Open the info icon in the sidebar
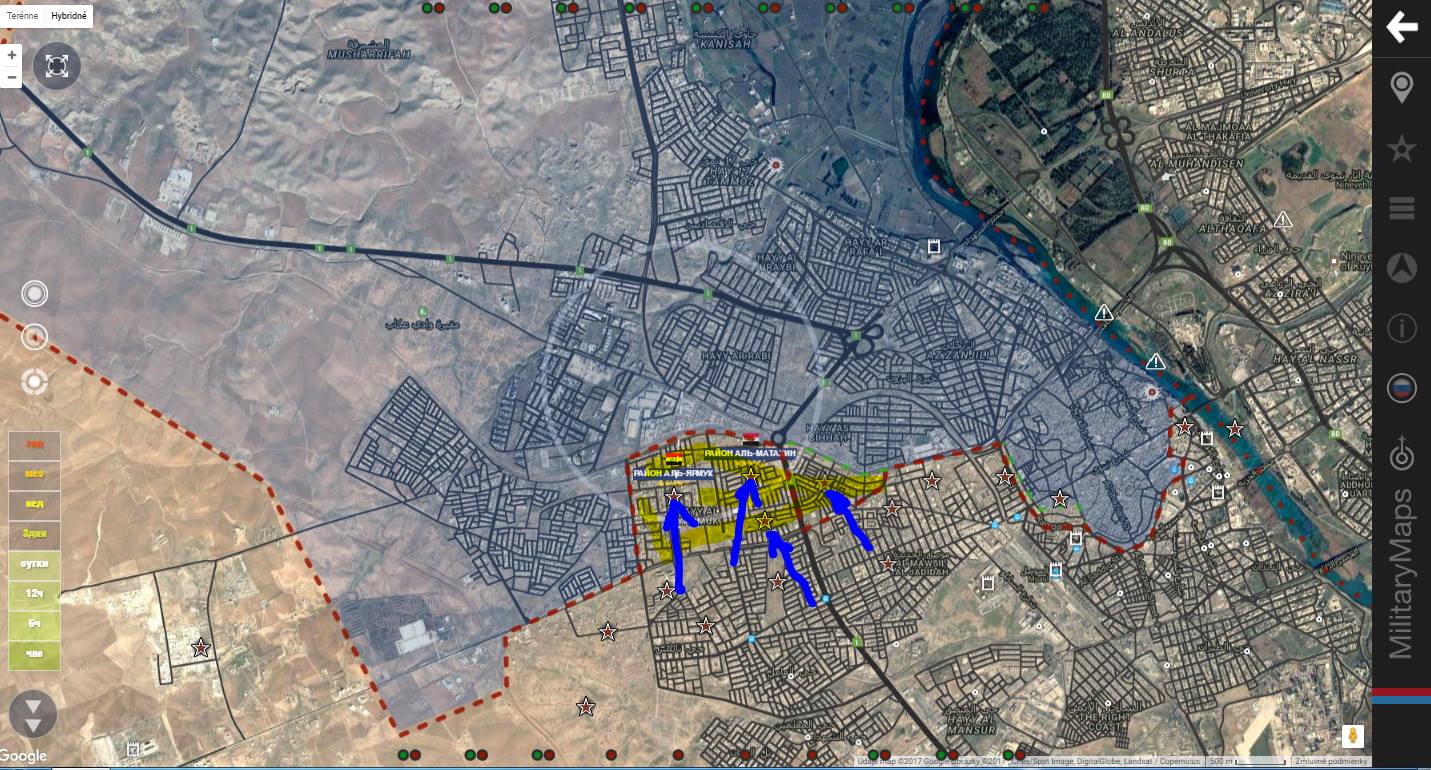The width and height of the screenshot is (1431, 770). (1402, 328)
